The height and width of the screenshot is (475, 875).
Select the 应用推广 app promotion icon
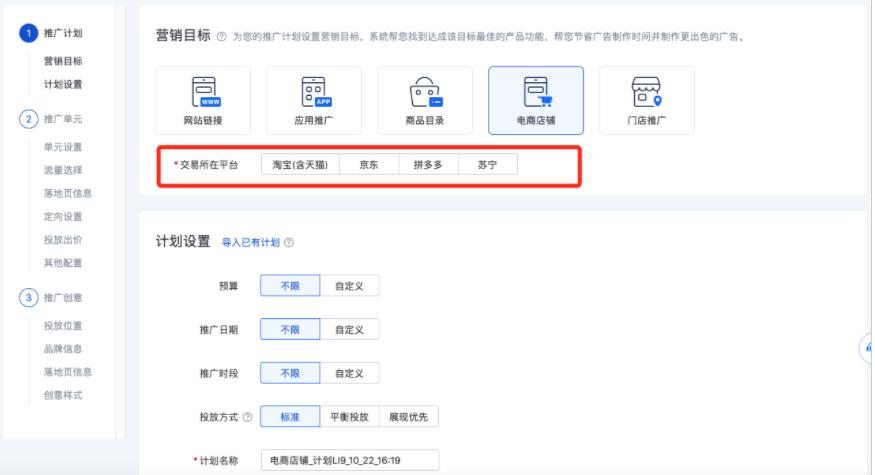pyautogui.click(x=313, y=100)
